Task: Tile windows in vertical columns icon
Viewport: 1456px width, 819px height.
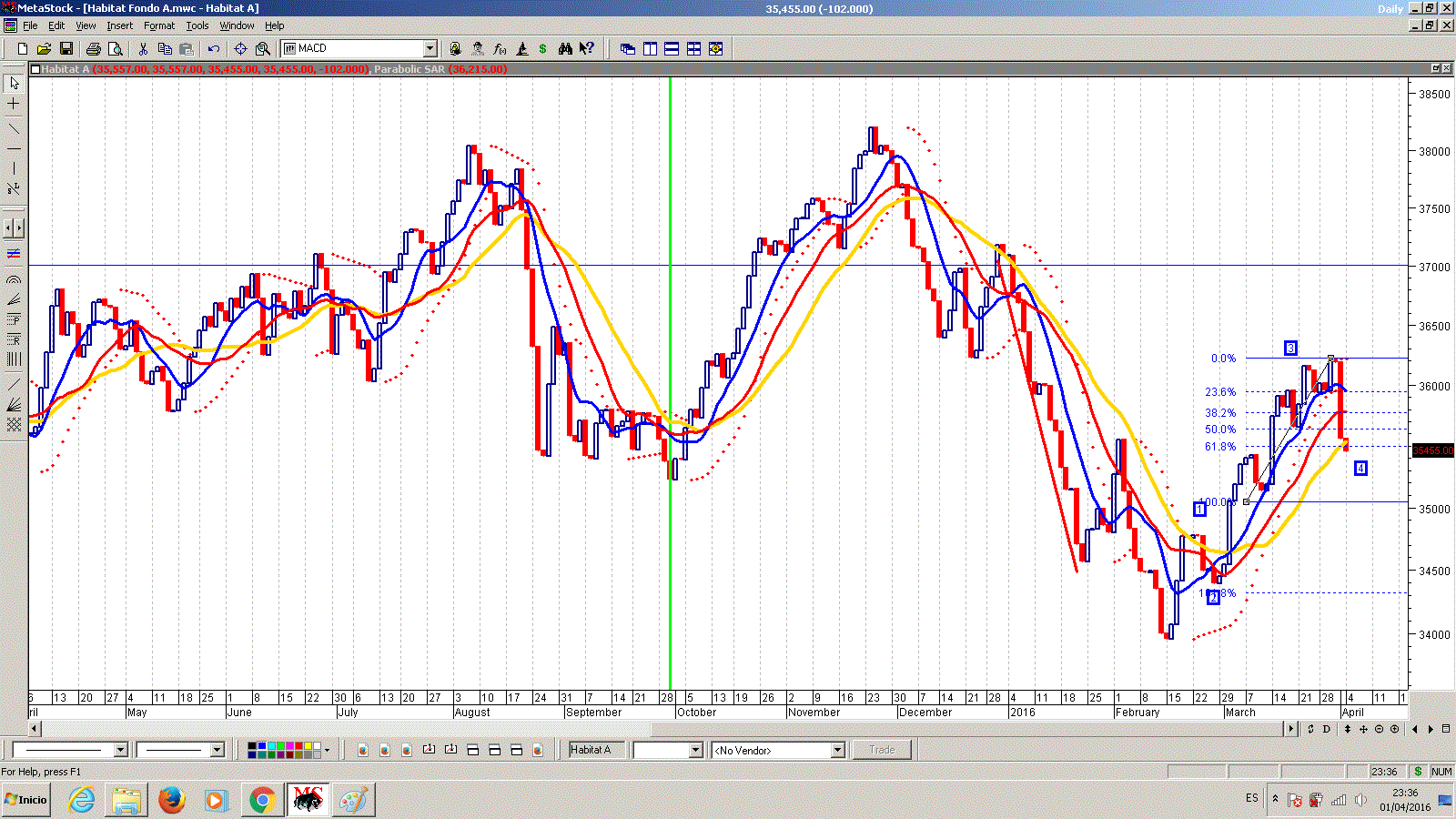Action: tap(650, 48)
